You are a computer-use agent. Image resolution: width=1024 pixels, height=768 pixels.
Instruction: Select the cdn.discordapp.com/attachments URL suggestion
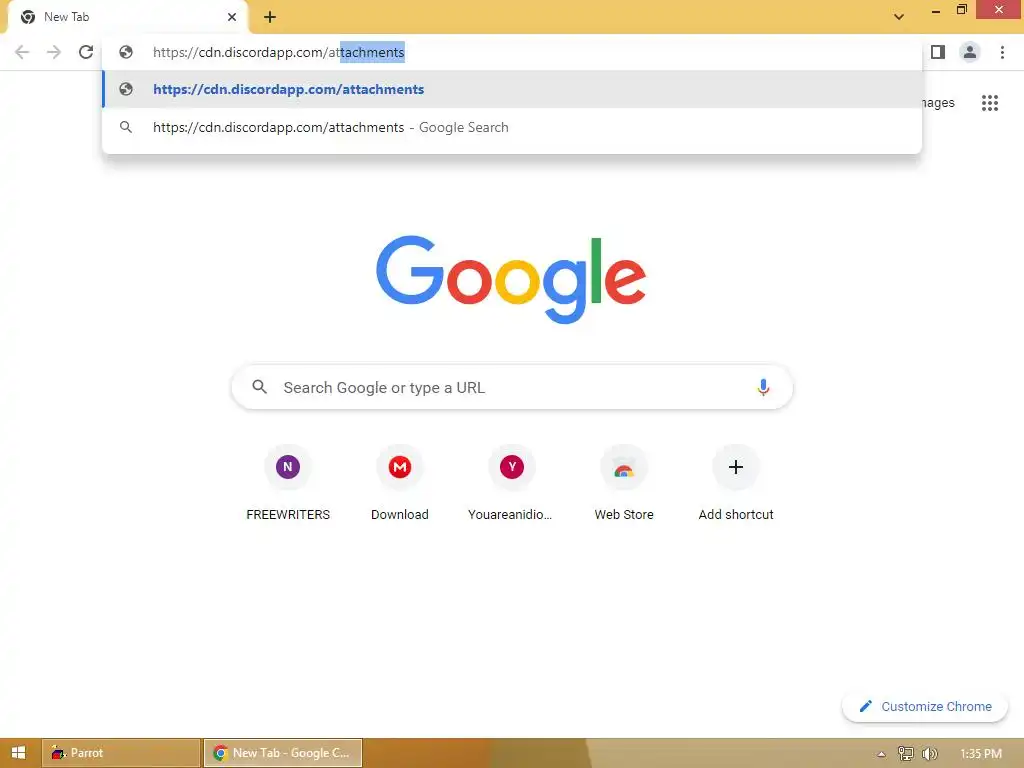click(x=512, y=89)
